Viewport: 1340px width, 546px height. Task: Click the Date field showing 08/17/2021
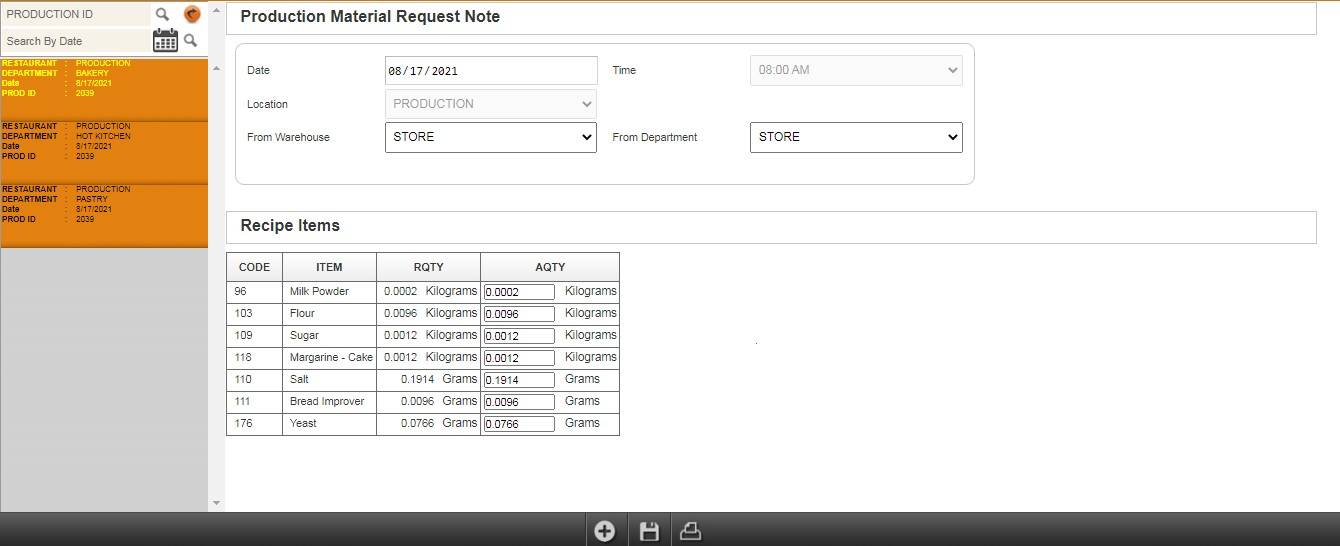490,71
